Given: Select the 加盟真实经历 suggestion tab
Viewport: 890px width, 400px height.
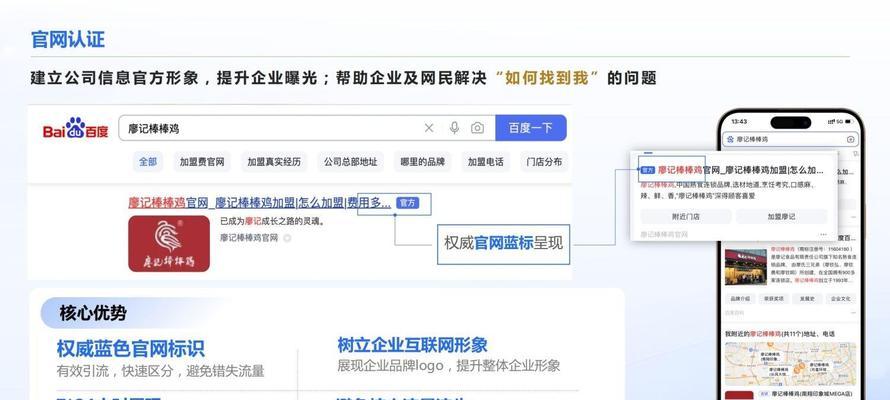Looking at the screenshot, I should pos(274,162).
